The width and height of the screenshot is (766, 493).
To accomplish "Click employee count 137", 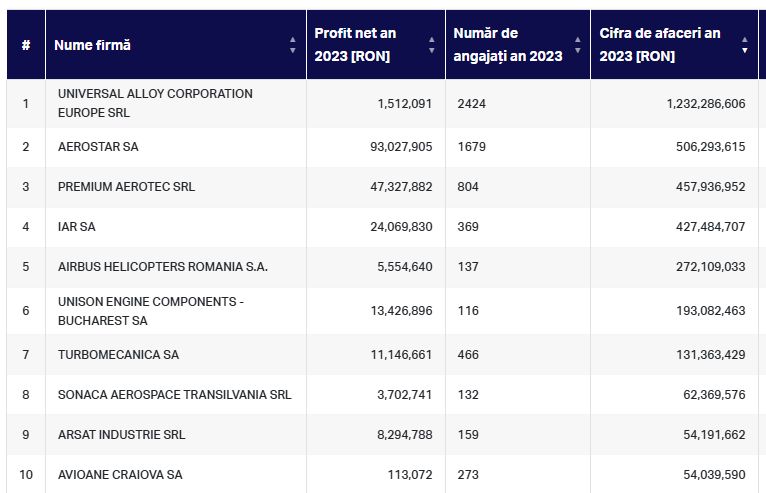I will [468, 267].
